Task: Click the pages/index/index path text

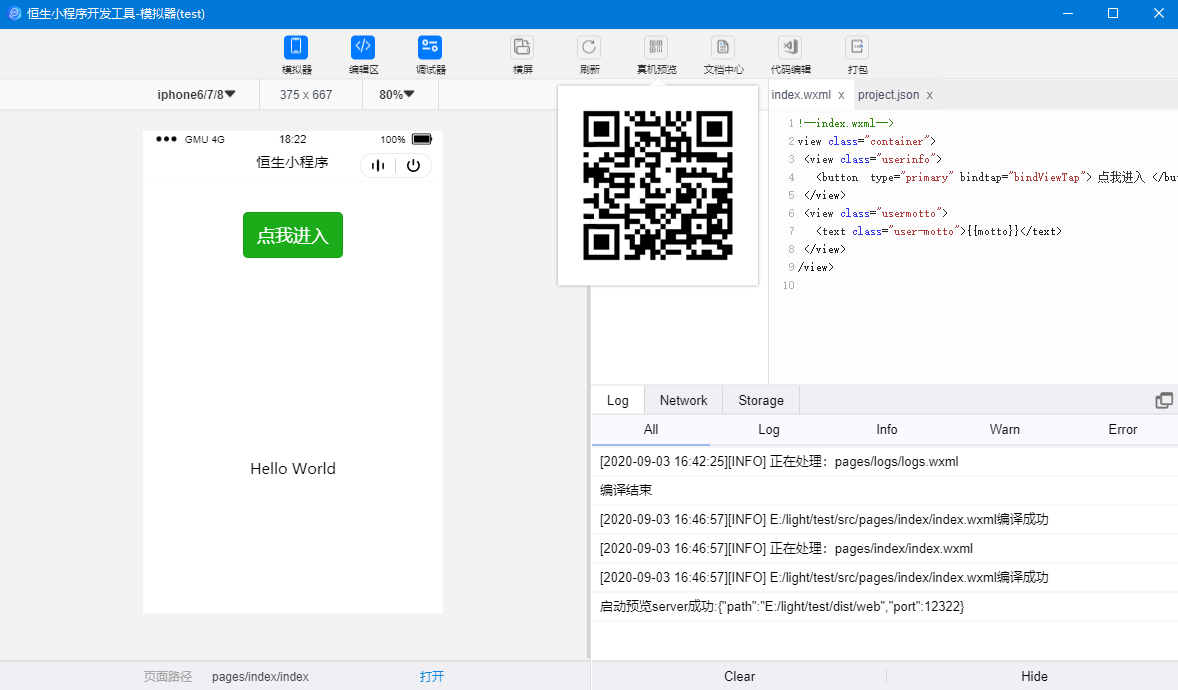Action: pos(260,676)
